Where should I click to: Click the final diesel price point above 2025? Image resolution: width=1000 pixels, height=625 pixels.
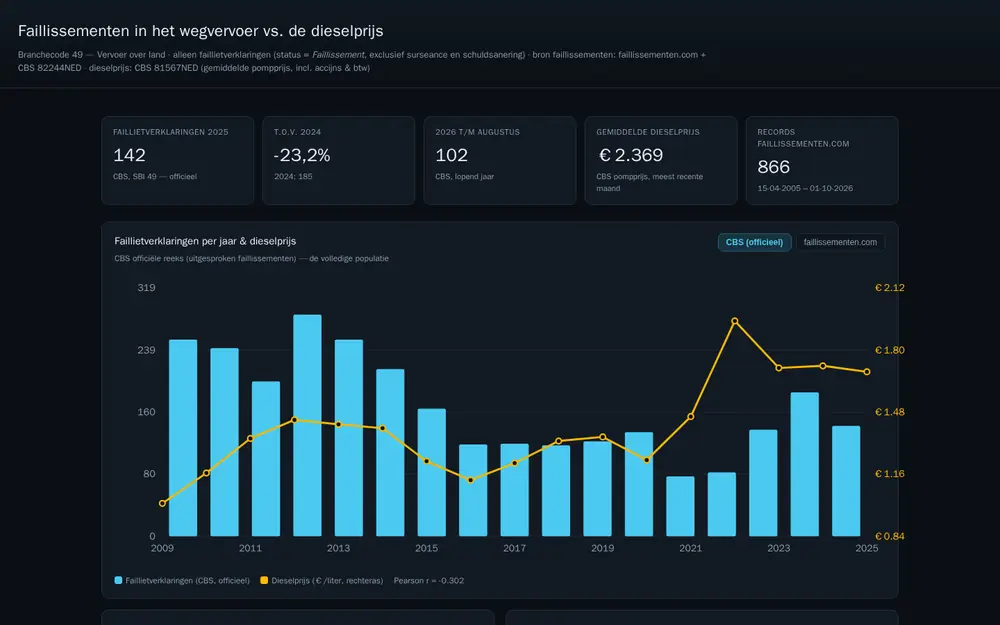[867, 372]
